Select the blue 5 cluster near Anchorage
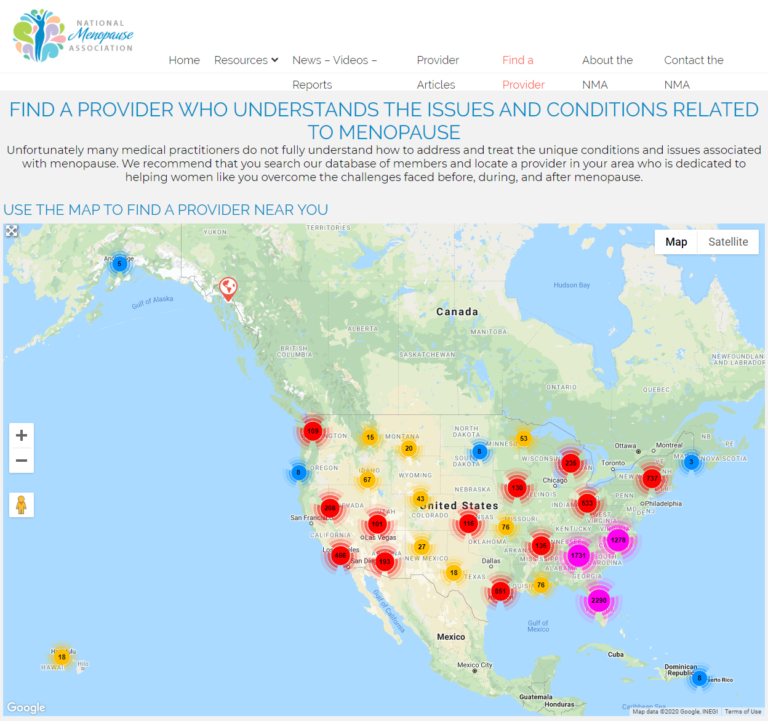The width and height of the screenshot is (768, 721). coord(119,264)
